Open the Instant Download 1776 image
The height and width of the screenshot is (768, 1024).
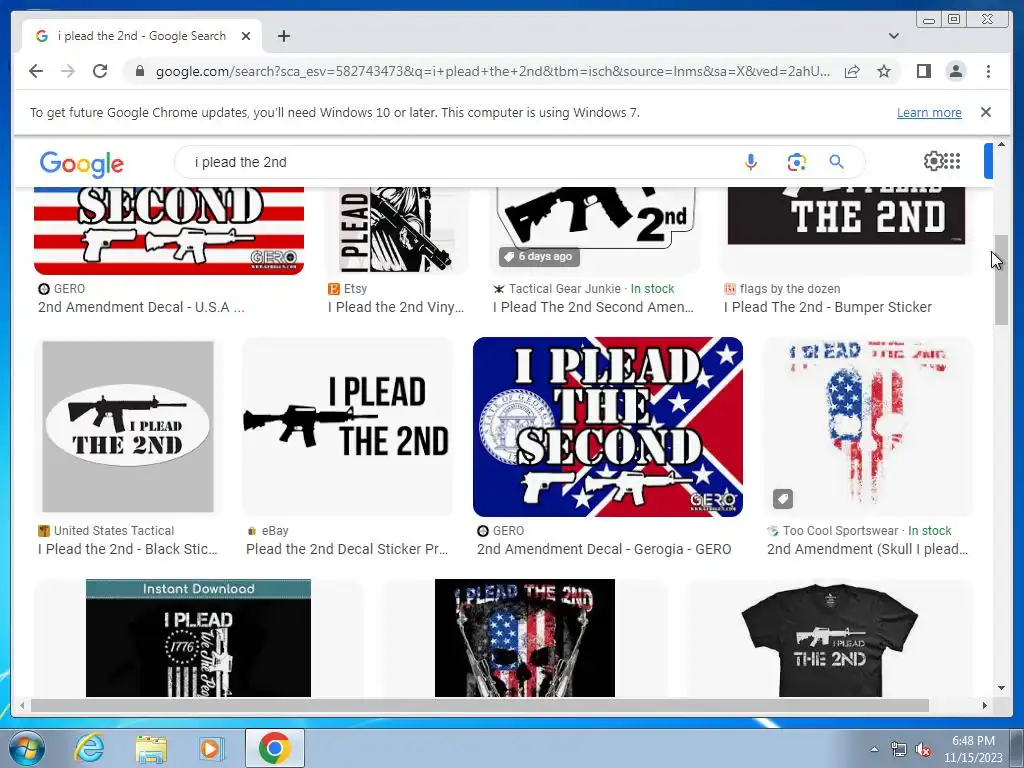click(199, 638)
